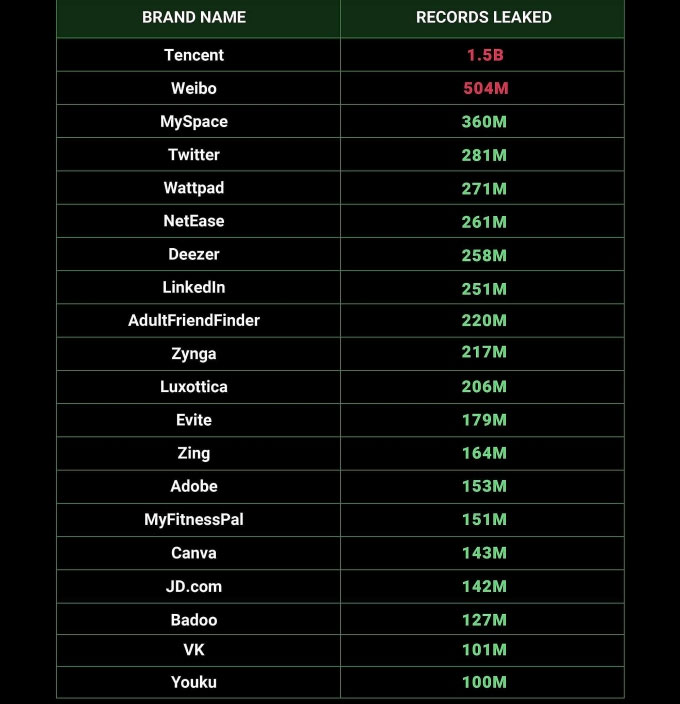The width and height of the screenshot is (680, 704).
Task: Click the JD.com brand name
Action: pyautogui.click(x=194, y=586)
